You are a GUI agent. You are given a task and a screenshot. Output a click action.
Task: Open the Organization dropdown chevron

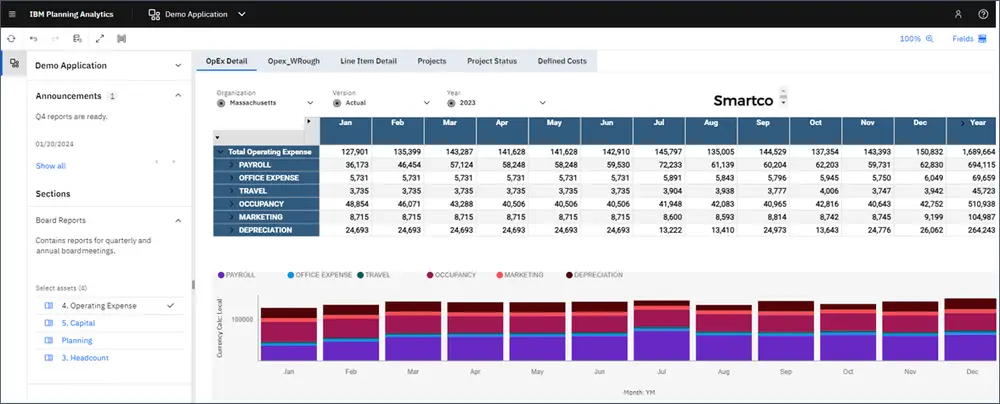[311, 102]
